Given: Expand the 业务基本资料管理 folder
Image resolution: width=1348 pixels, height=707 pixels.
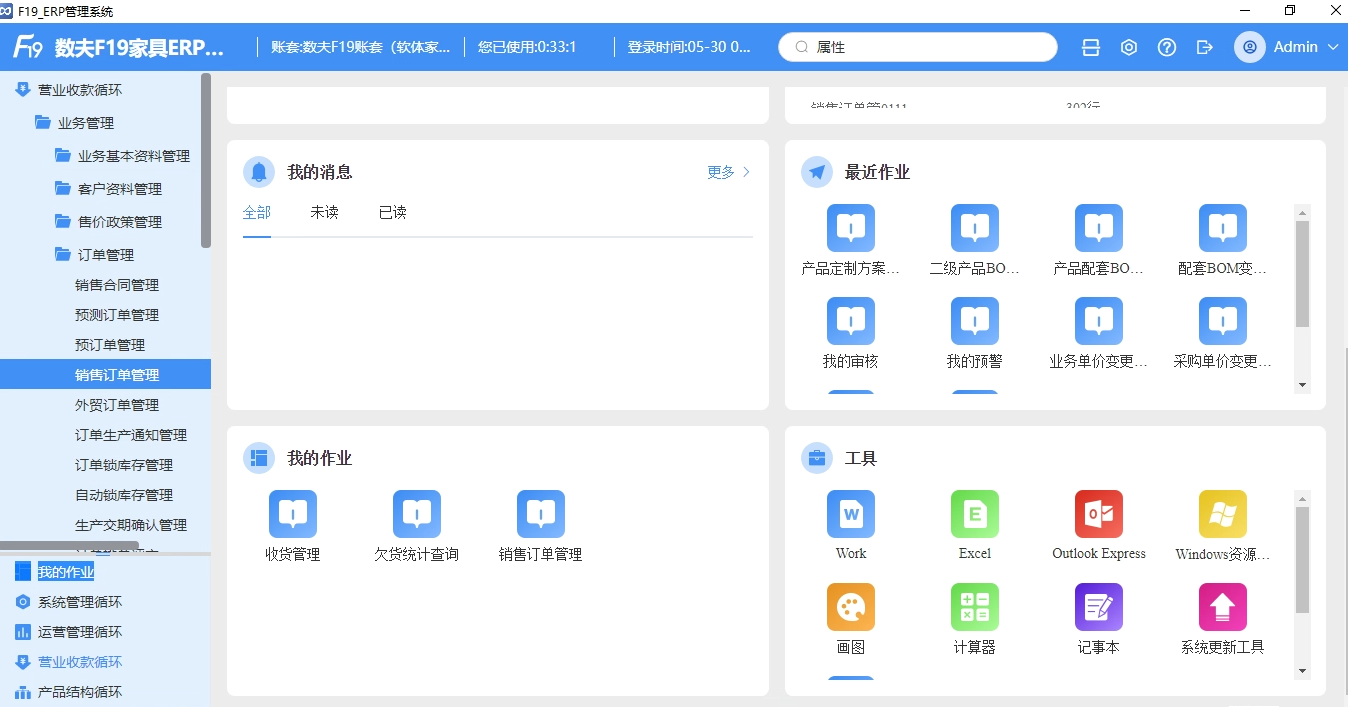Looking at the screenshot, I should pyautogui.click(x=122, y=156).
